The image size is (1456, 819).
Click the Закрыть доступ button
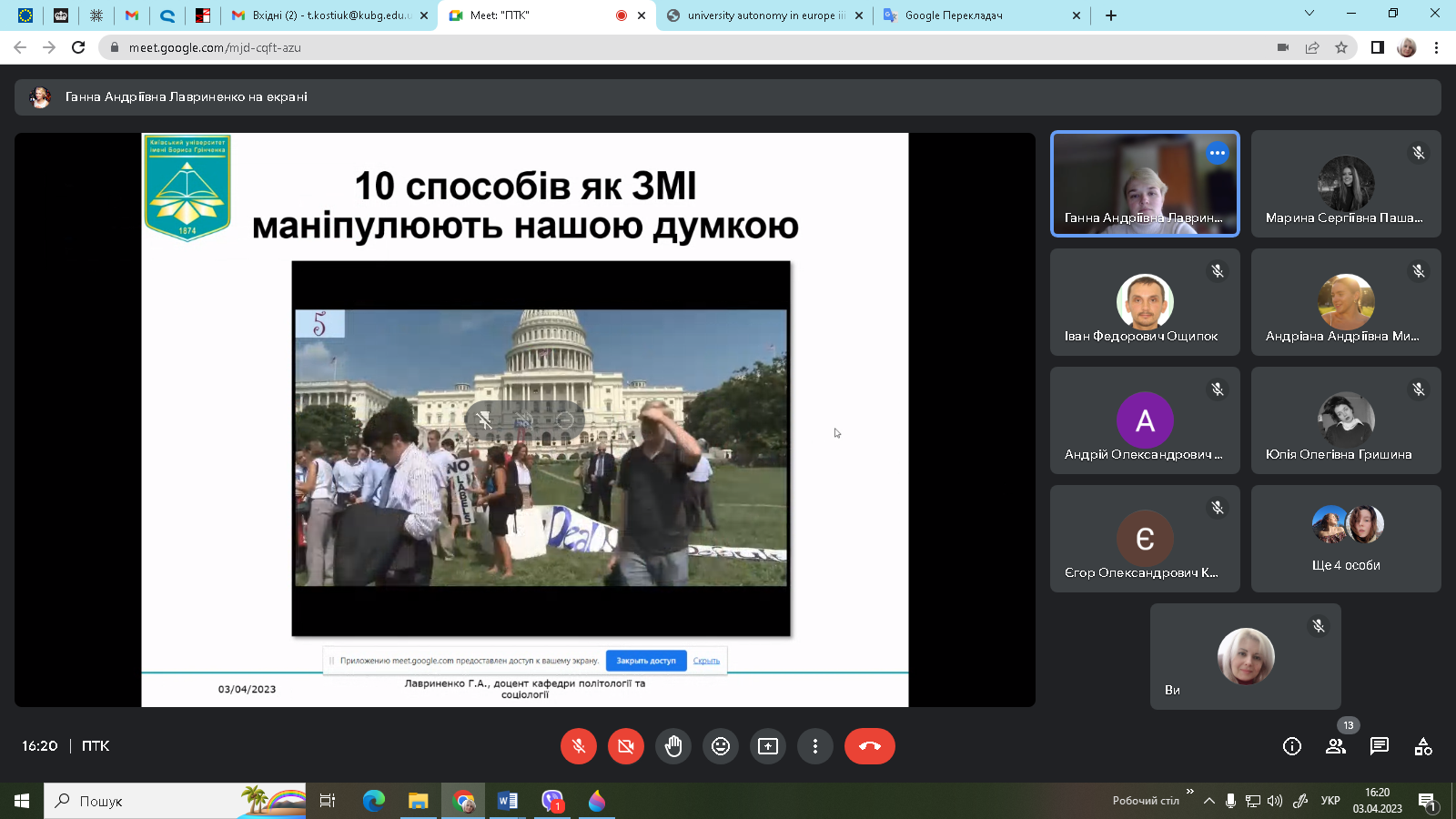click(x=645, y=661)
